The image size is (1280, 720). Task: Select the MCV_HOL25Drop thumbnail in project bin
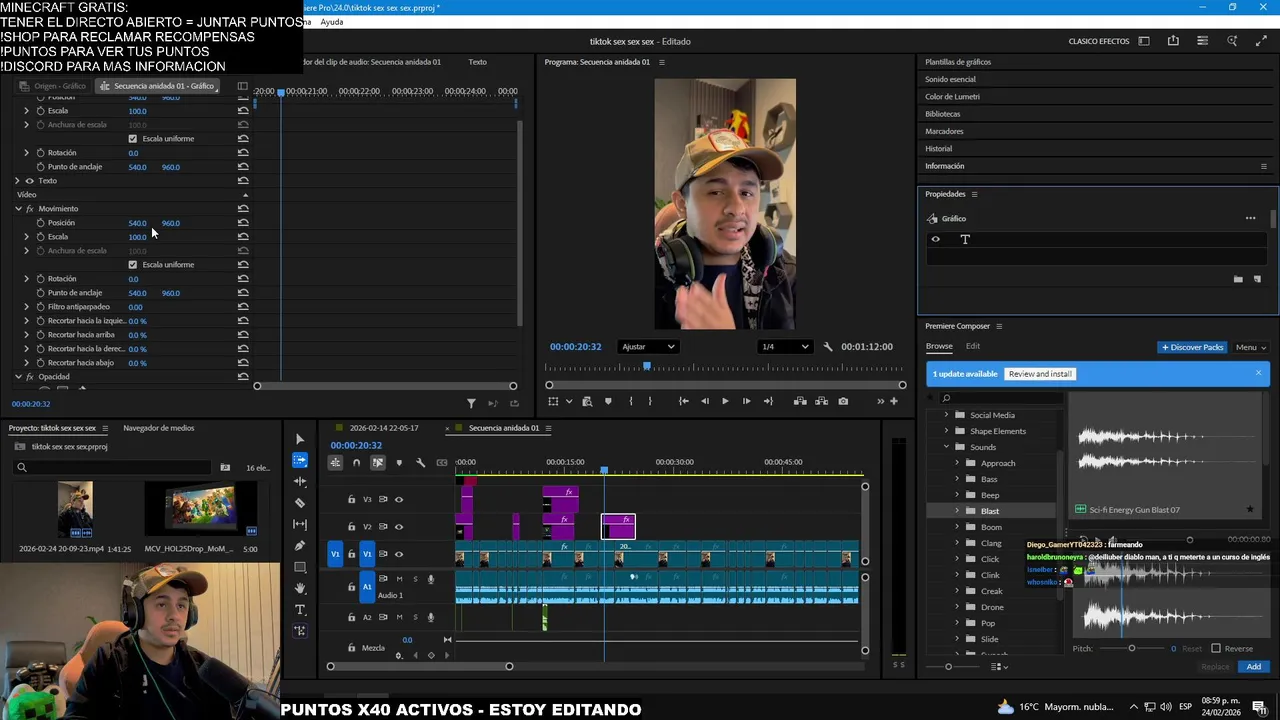point(201,509)
